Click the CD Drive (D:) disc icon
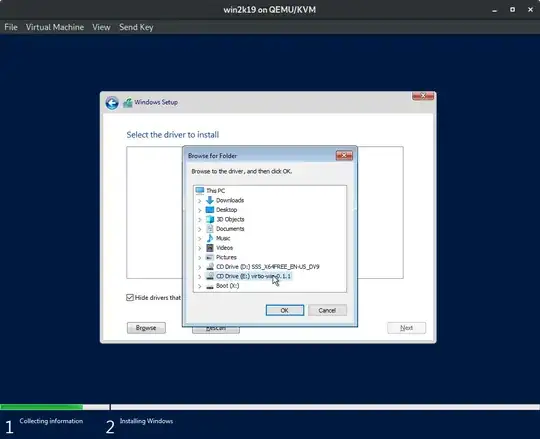This screenshot has height=439, width=540. pyautogui.click(x=209, y=266)
